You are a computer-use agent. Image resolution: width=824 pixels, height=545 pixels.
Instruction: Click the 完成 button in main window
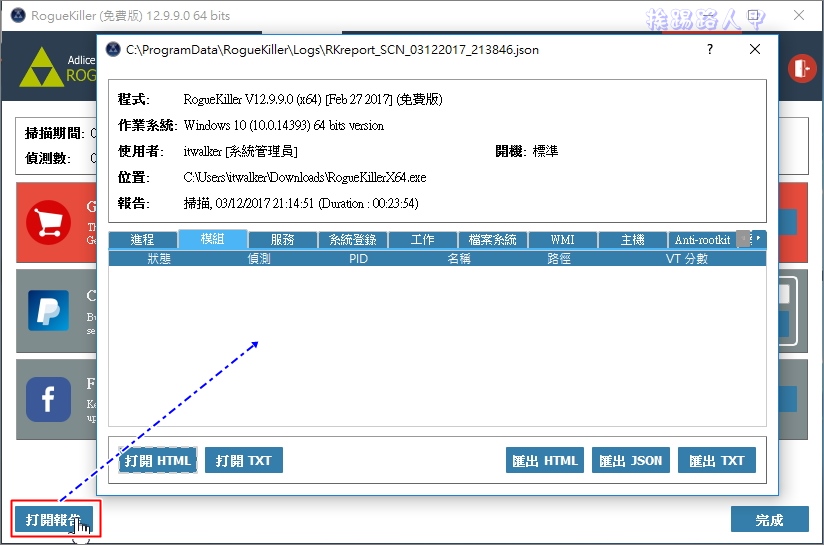[769, 519]
